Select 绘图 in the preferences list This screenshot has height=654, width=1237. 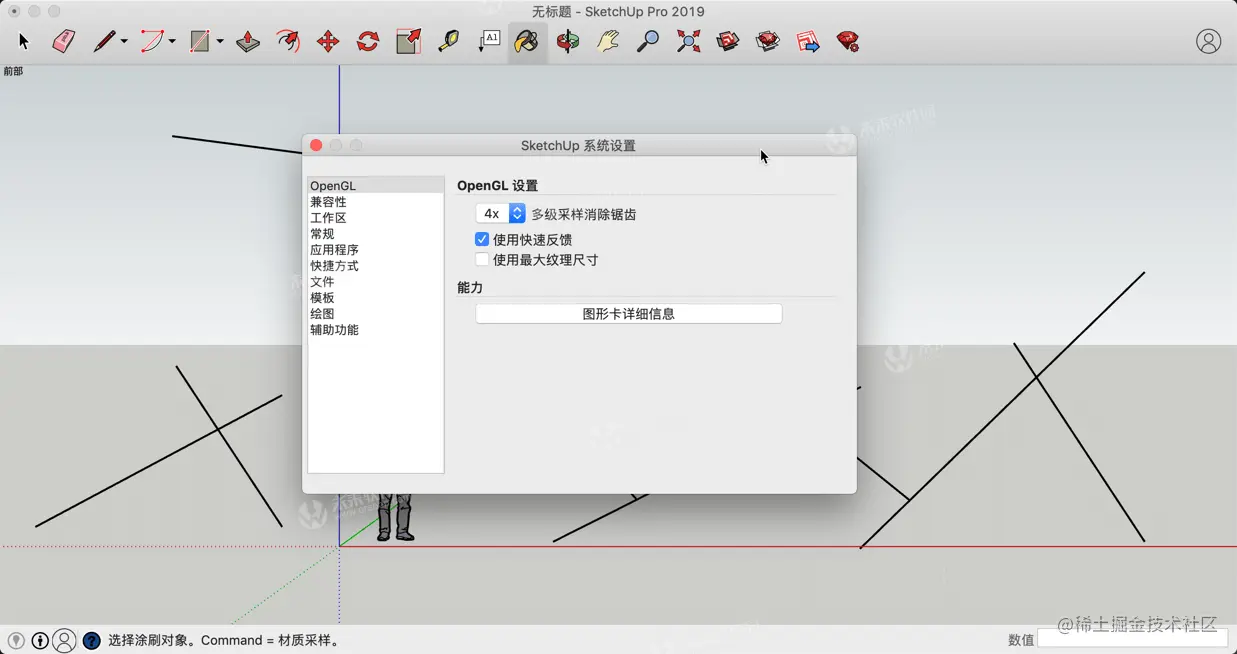tap(376, 314)
